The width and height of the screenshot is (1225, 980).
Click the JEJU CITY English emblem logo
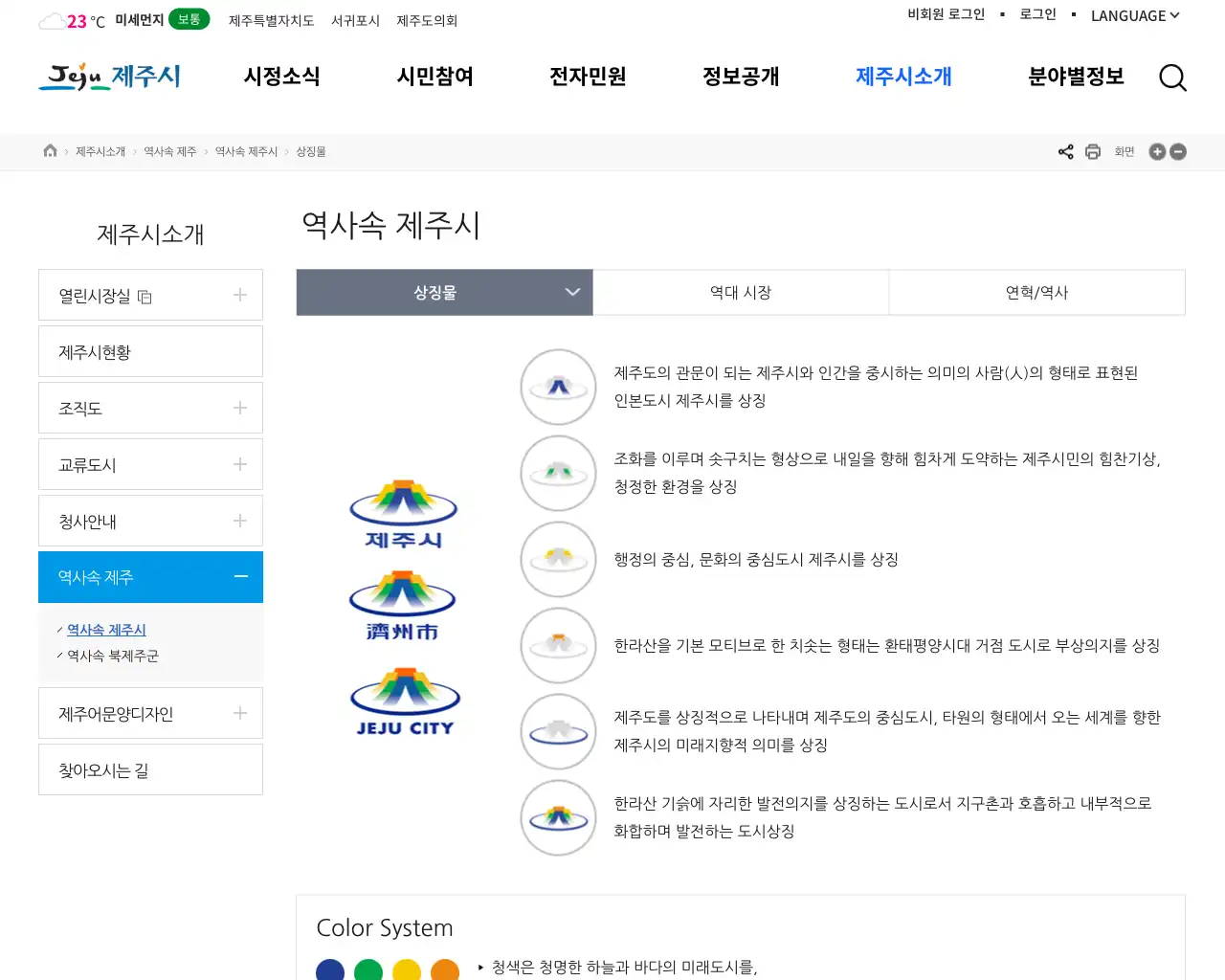pyautogui.click(x=405, y=702)
